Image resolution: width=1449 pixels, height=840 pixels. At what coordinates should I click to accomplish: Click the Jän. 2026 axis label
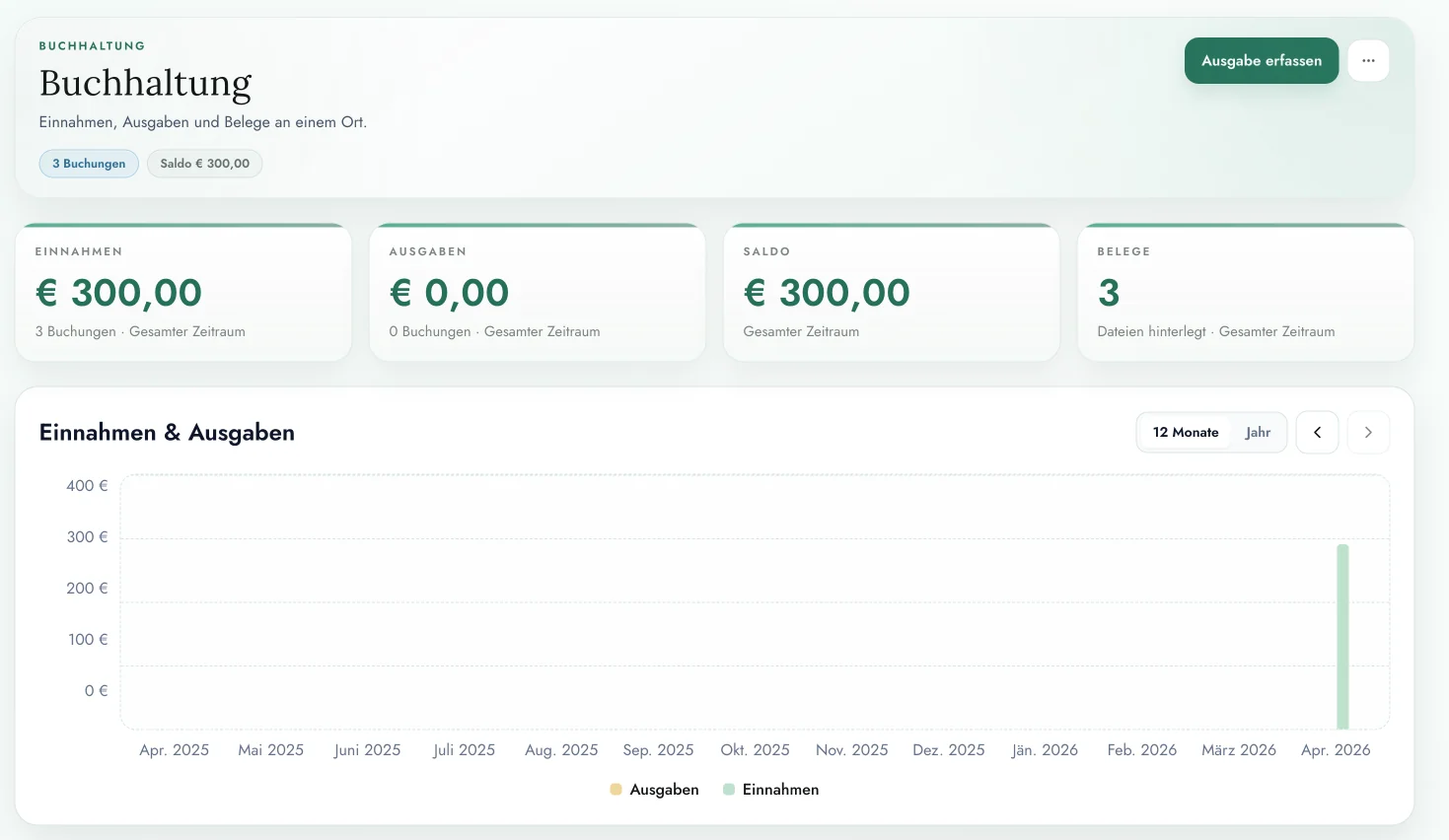(1045, 750)
